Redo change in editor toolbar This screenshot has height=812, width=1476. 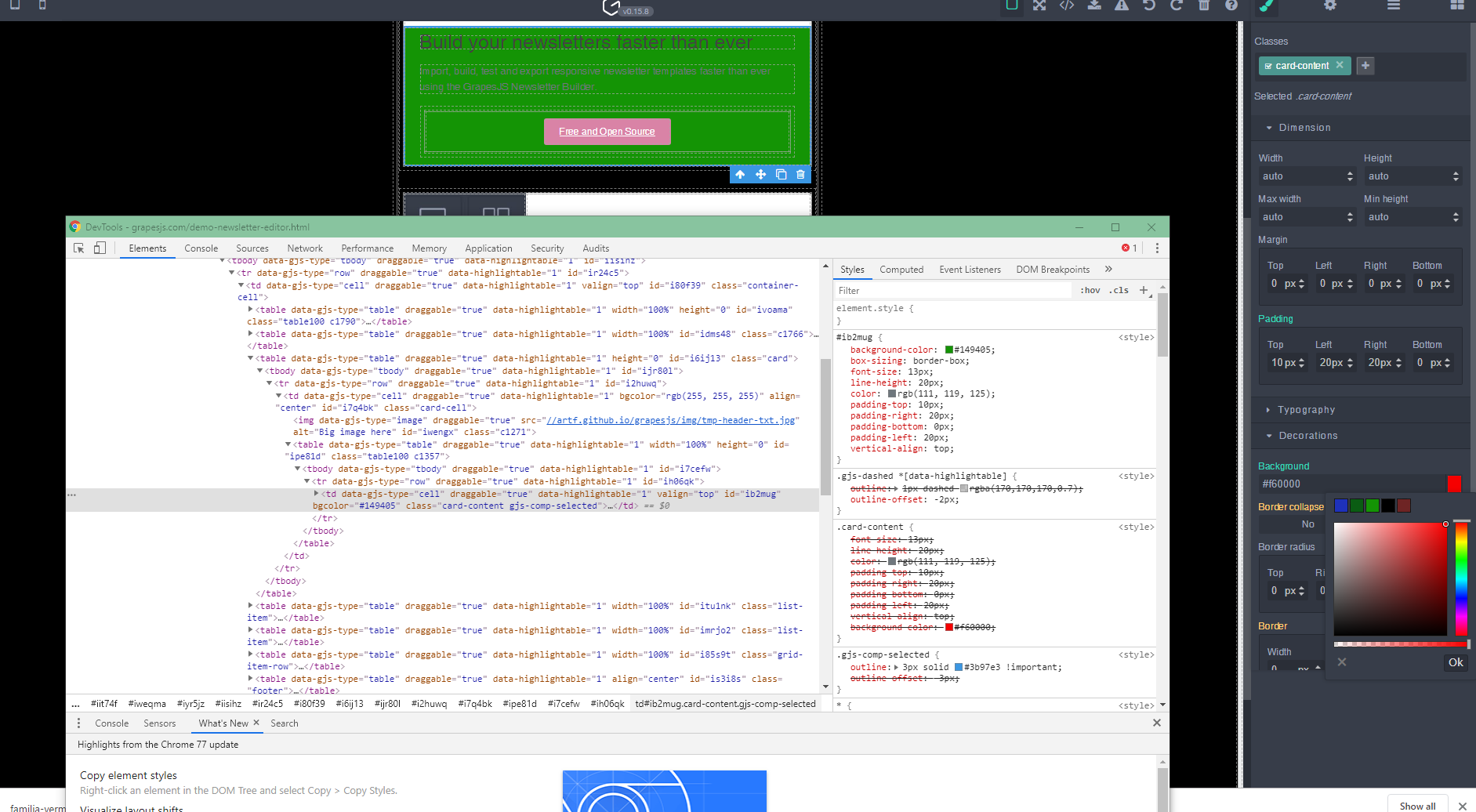(1177, 5)
